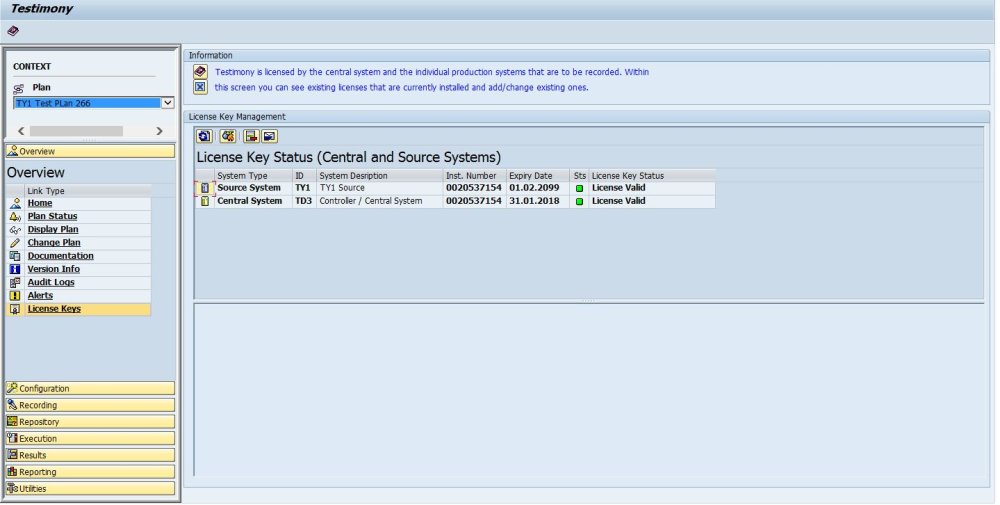
Task: Click the Alerts exclamation icon
Action: (x=15, y=296)
